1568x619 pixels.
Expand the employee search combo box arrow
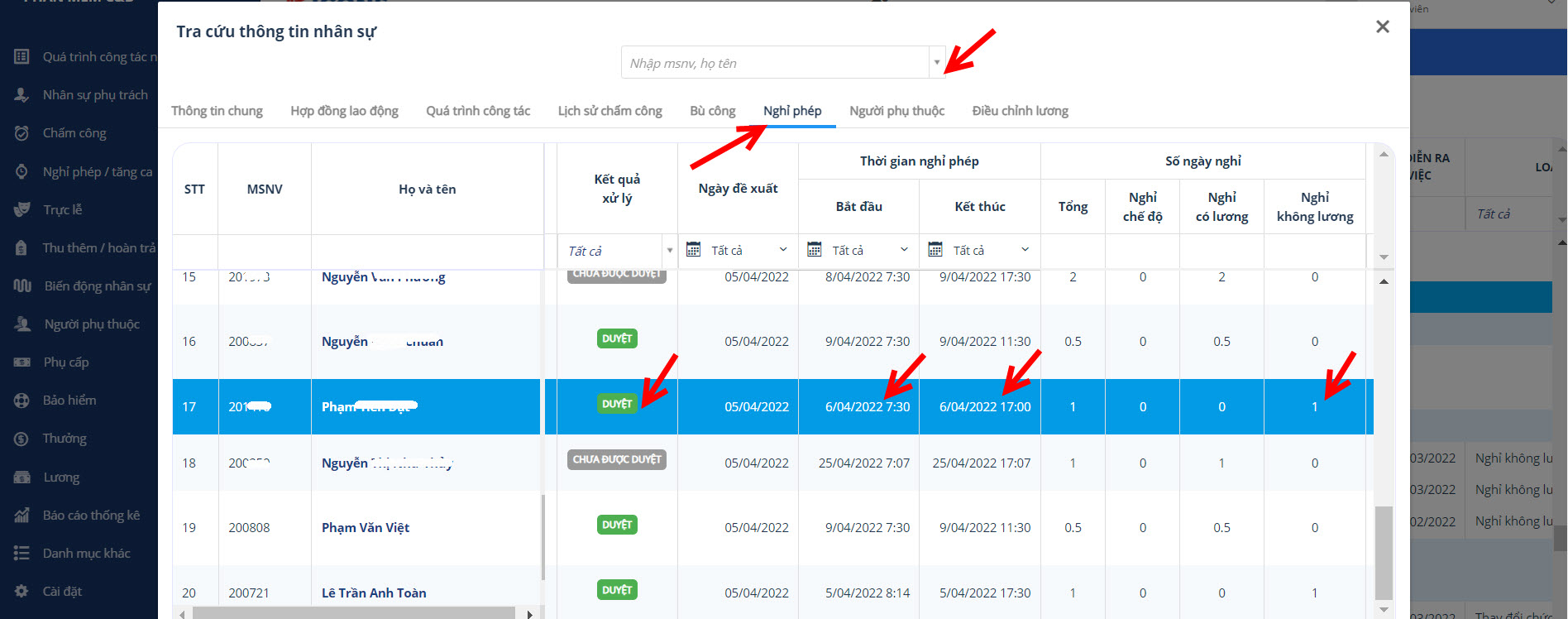[936, 63]
